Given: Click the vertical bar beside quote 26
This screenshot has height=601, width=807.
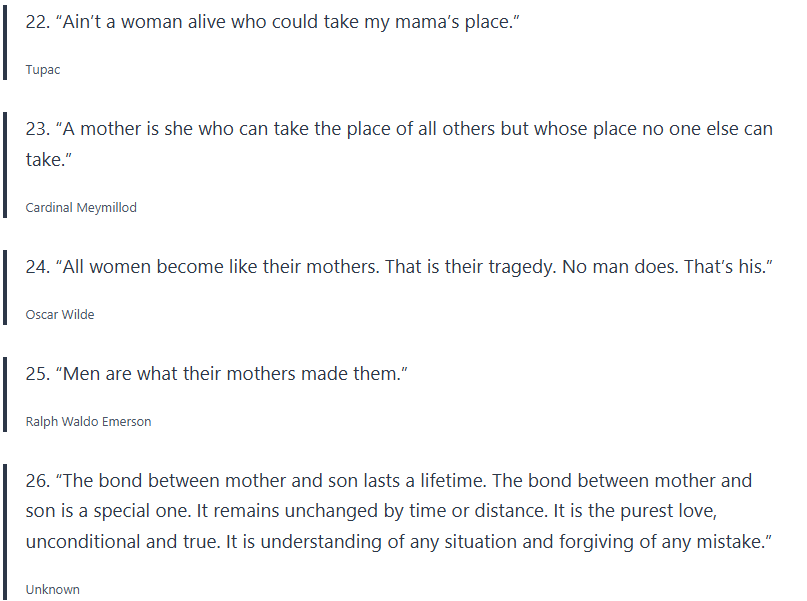Looking at the screenshot, I should pos(5,531).
